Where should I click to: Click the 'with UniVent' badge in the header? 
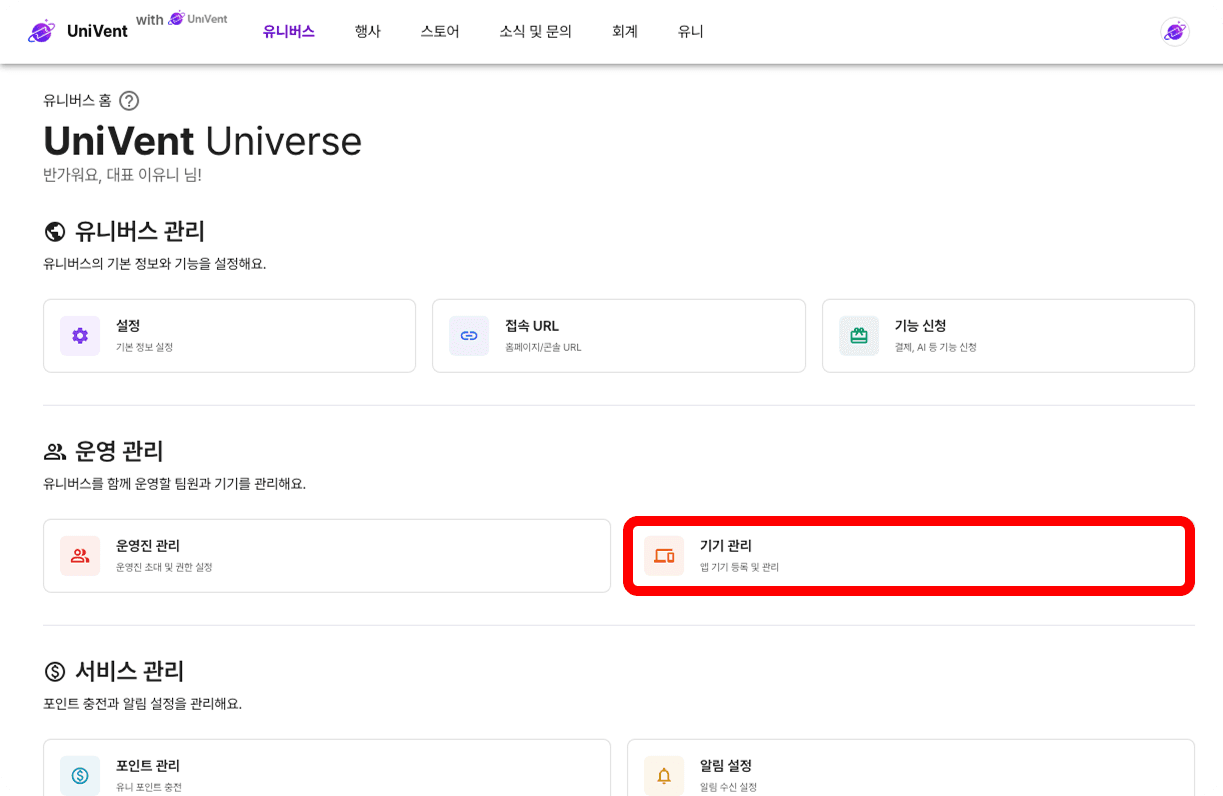click(x=184, y=19)
